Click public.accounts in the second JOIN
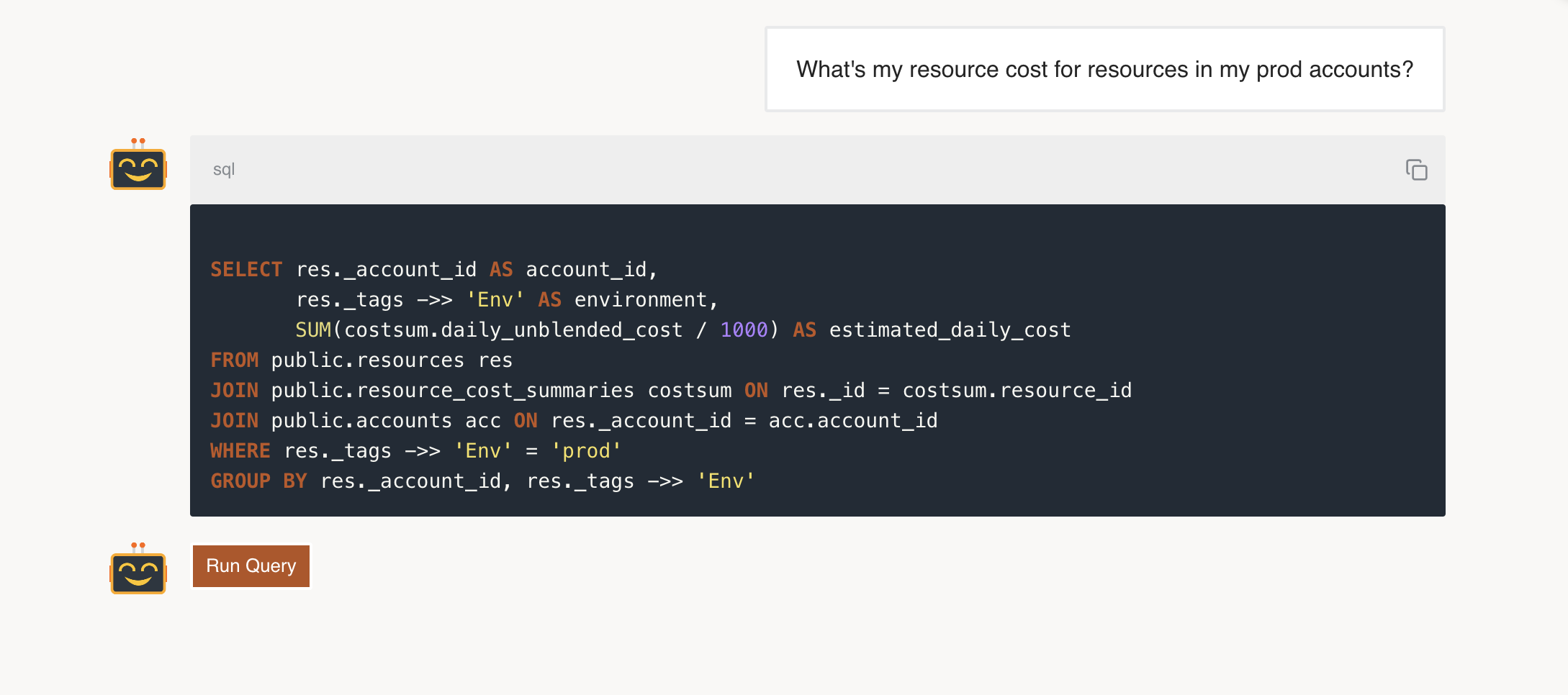Image resolution: width=1568 pixels, height=695 pixels. [x=361, y=421]
